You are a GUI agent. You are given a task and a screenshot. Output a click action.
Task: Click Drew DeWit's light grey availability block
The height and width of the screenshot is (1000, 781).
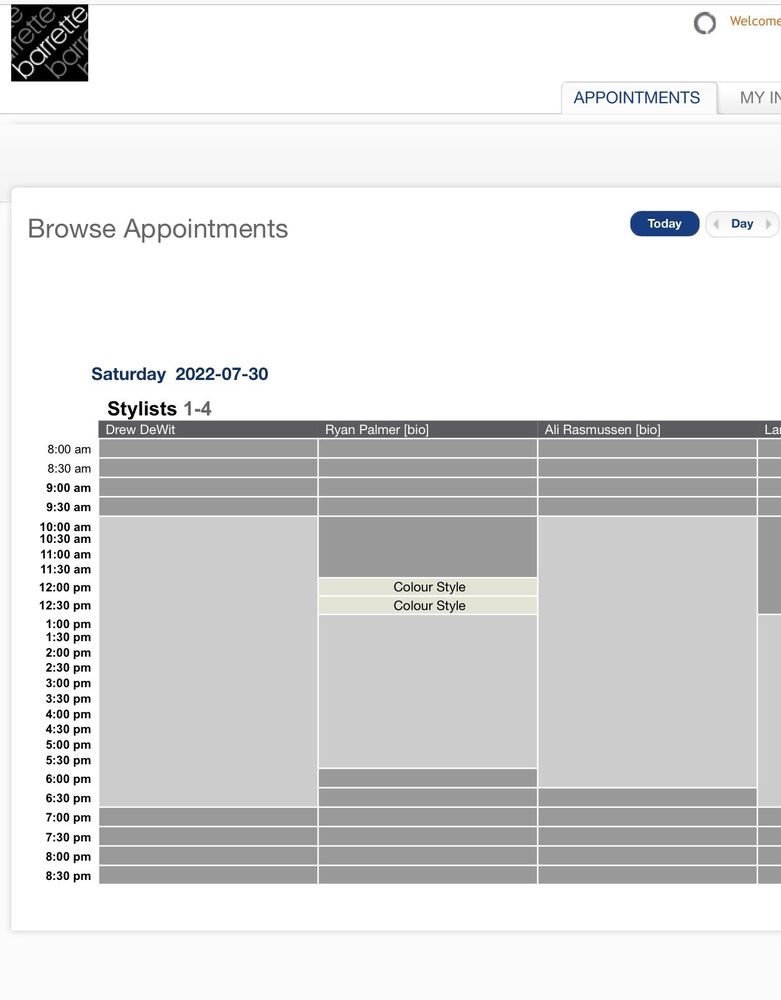point(208,661)
